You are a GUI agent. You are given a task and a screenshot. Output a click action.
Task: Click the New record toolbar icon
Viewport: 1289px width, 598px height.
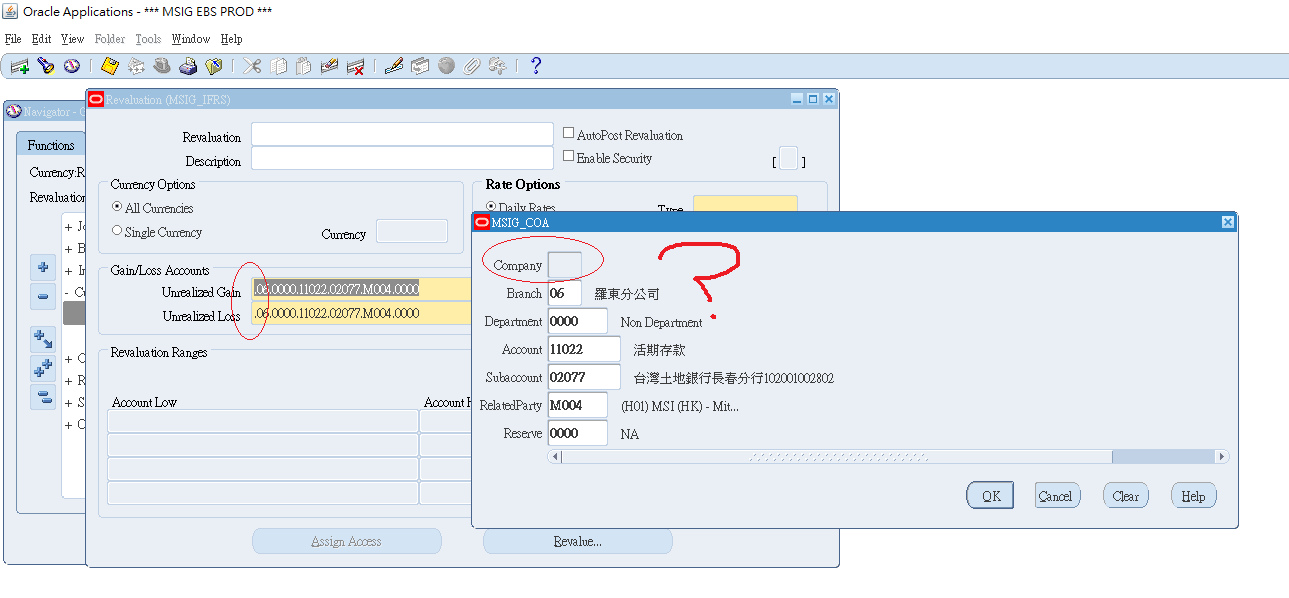click(x=19, y=66)
